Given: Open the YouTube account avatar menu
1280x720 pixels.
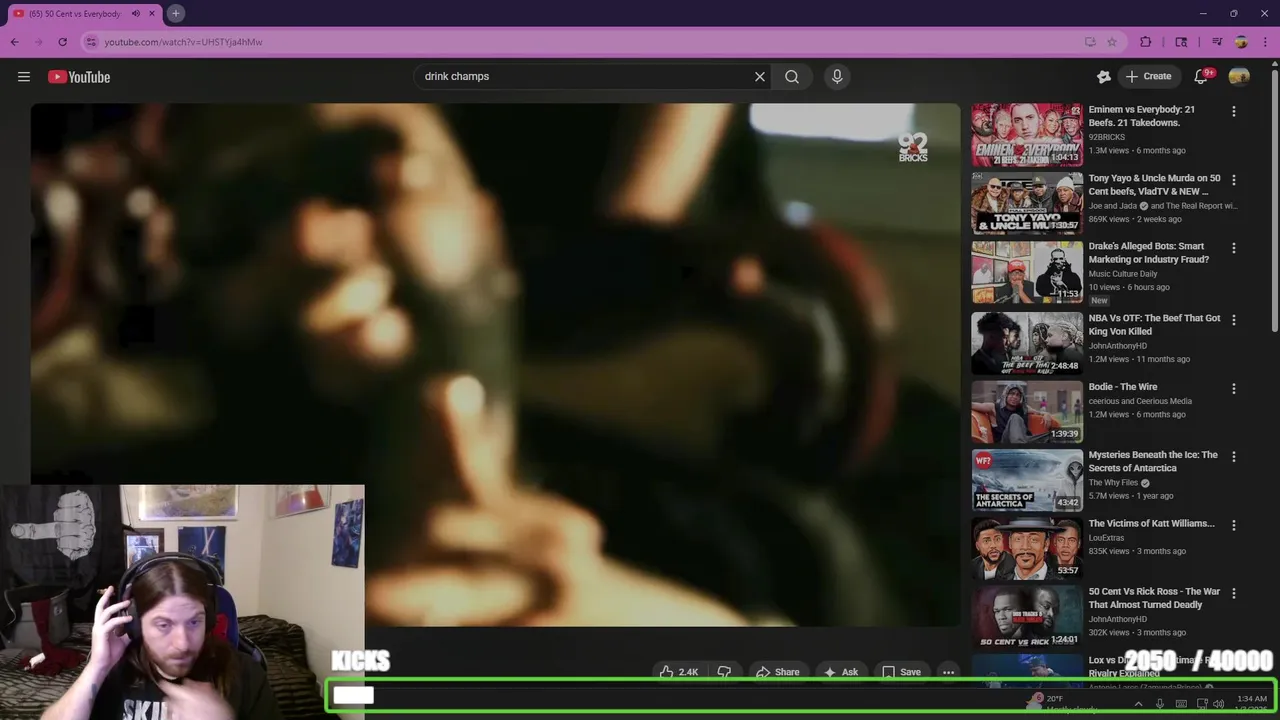Looking at the screenshot, I should coord(1239,76).
